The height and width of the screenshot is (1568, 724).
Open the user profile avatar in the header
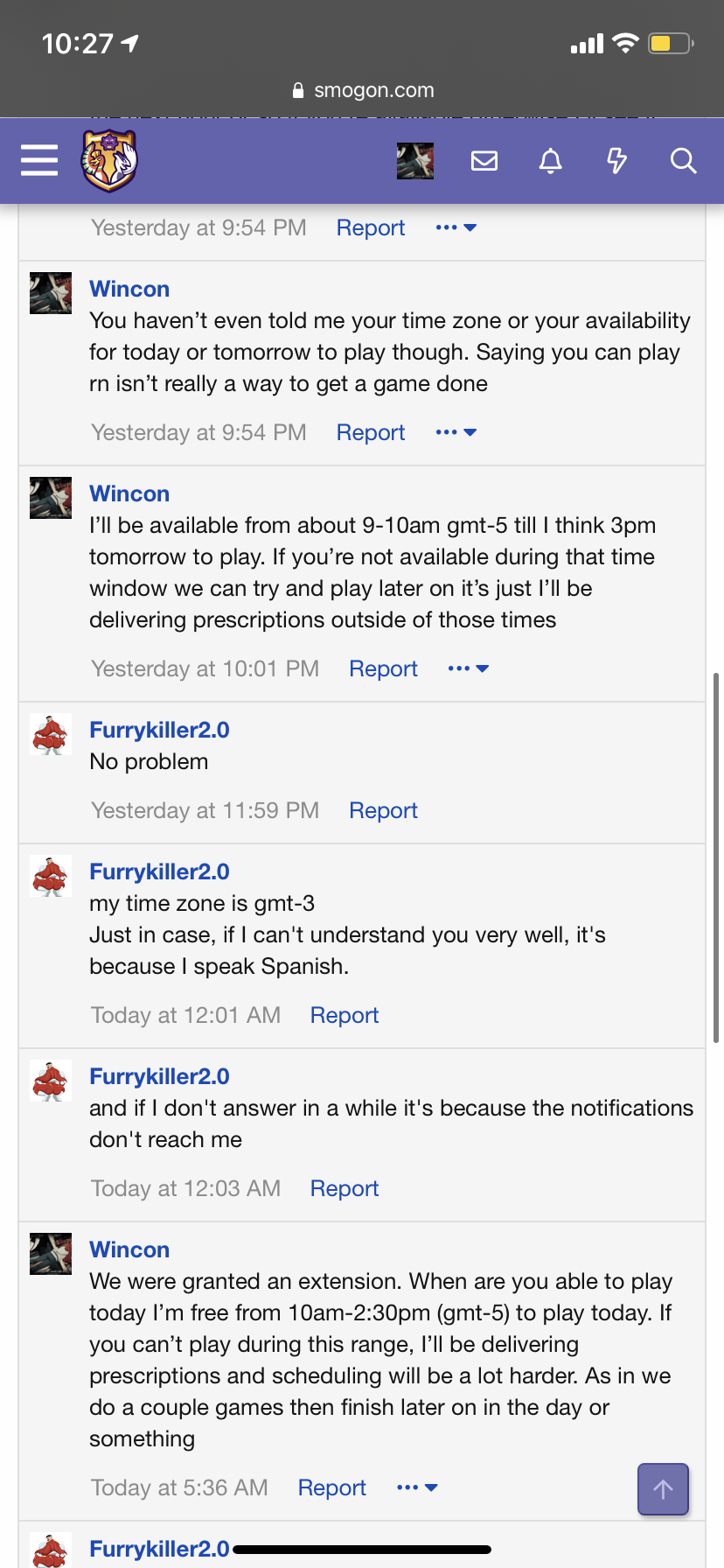pyautogui.click(x=415, y=161)
